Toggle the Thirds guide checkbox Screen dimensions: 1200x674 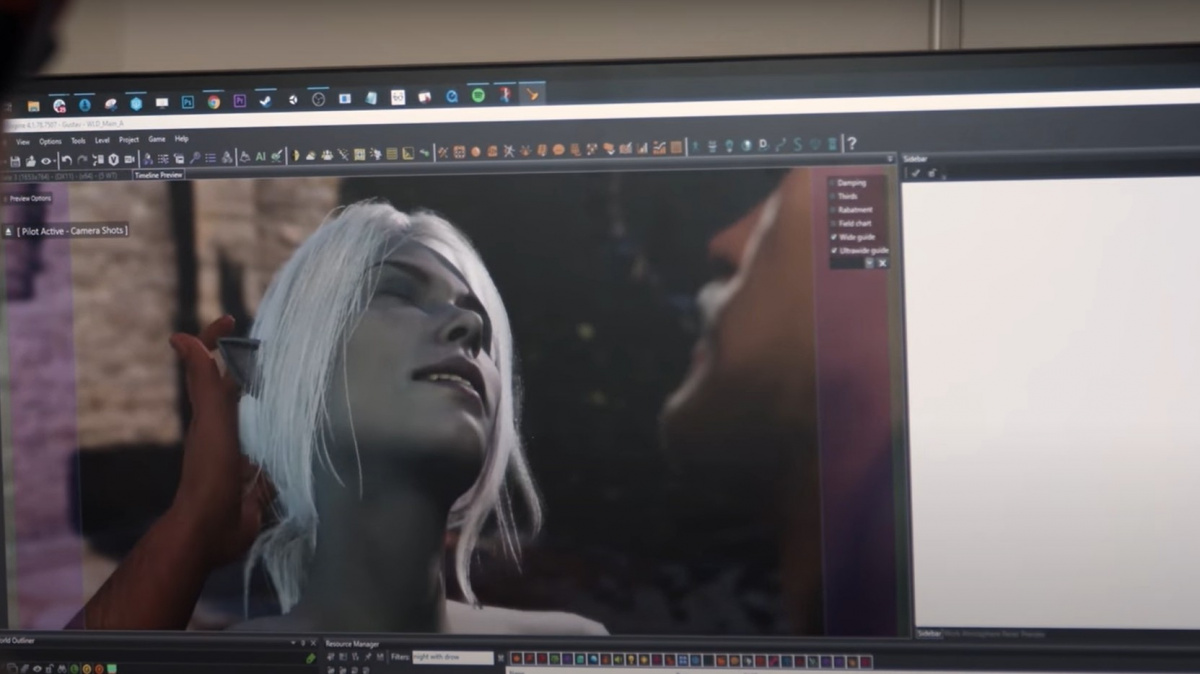(833, 196)
